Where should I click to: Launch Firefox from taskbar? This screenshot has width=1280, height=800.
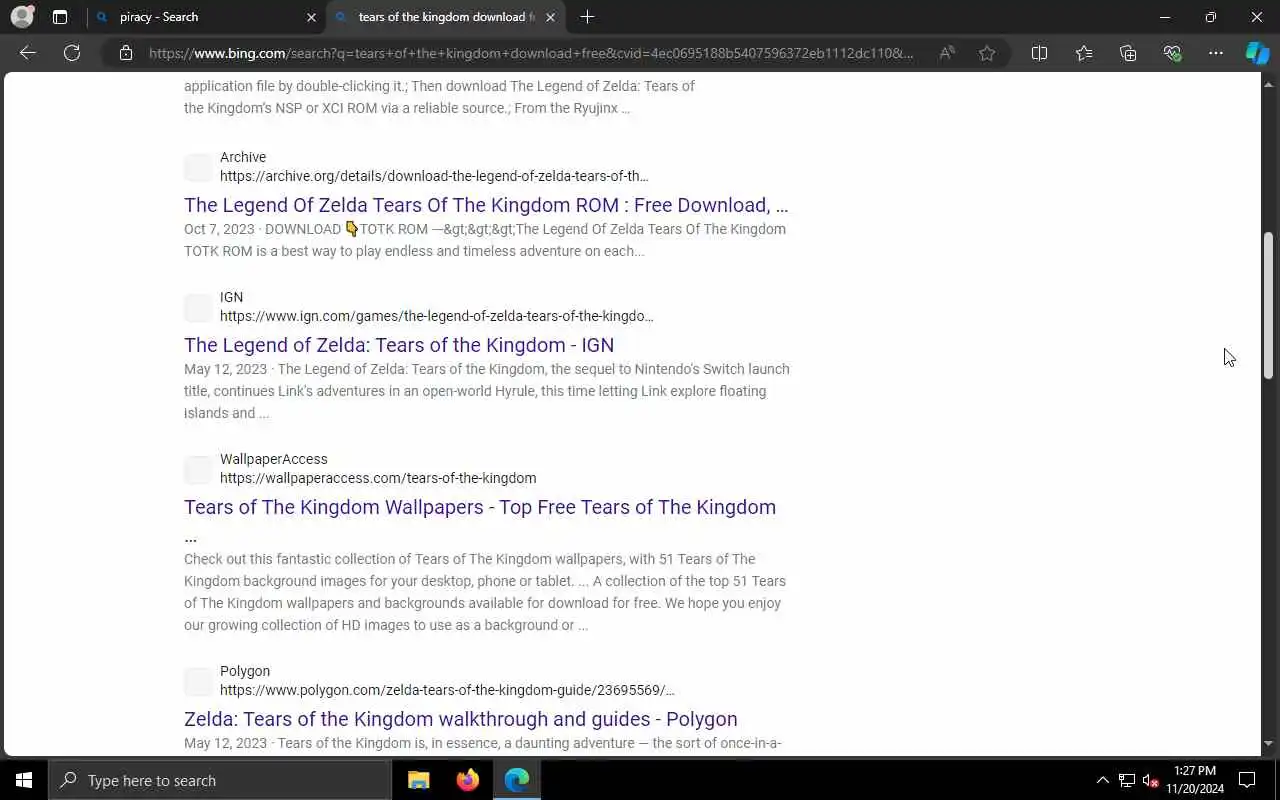[468, 780]
